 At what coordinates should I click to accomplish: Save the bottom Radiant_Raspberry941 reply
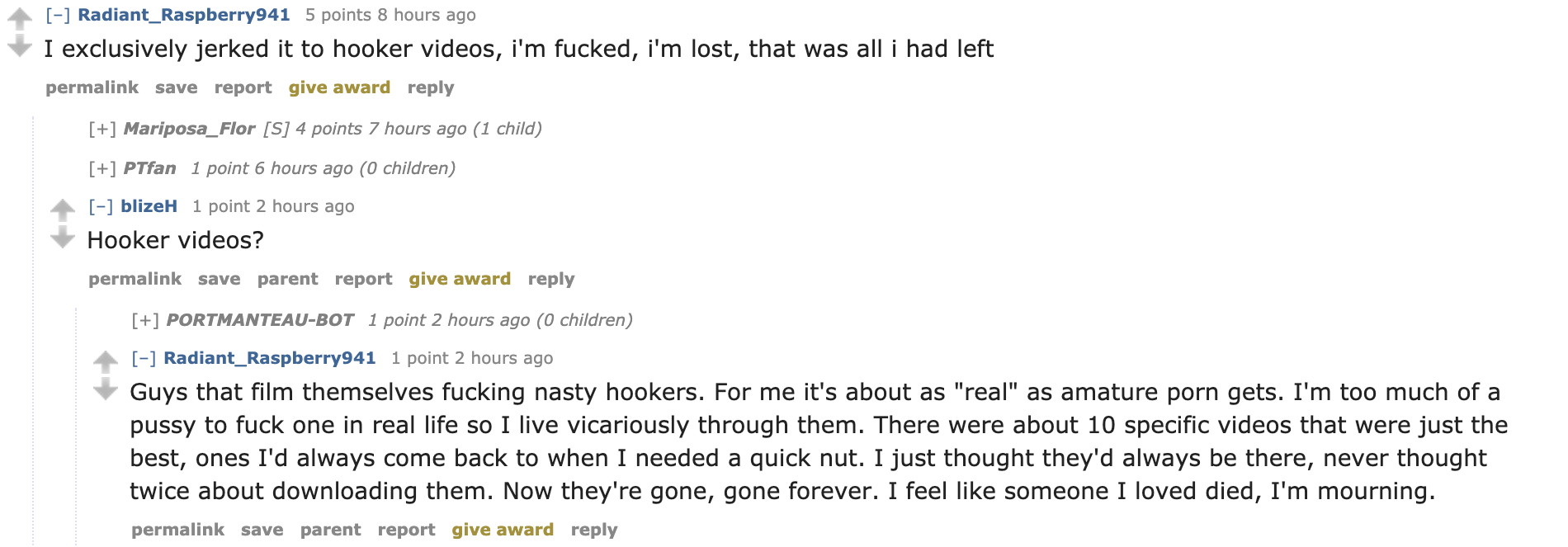point(262,530)
